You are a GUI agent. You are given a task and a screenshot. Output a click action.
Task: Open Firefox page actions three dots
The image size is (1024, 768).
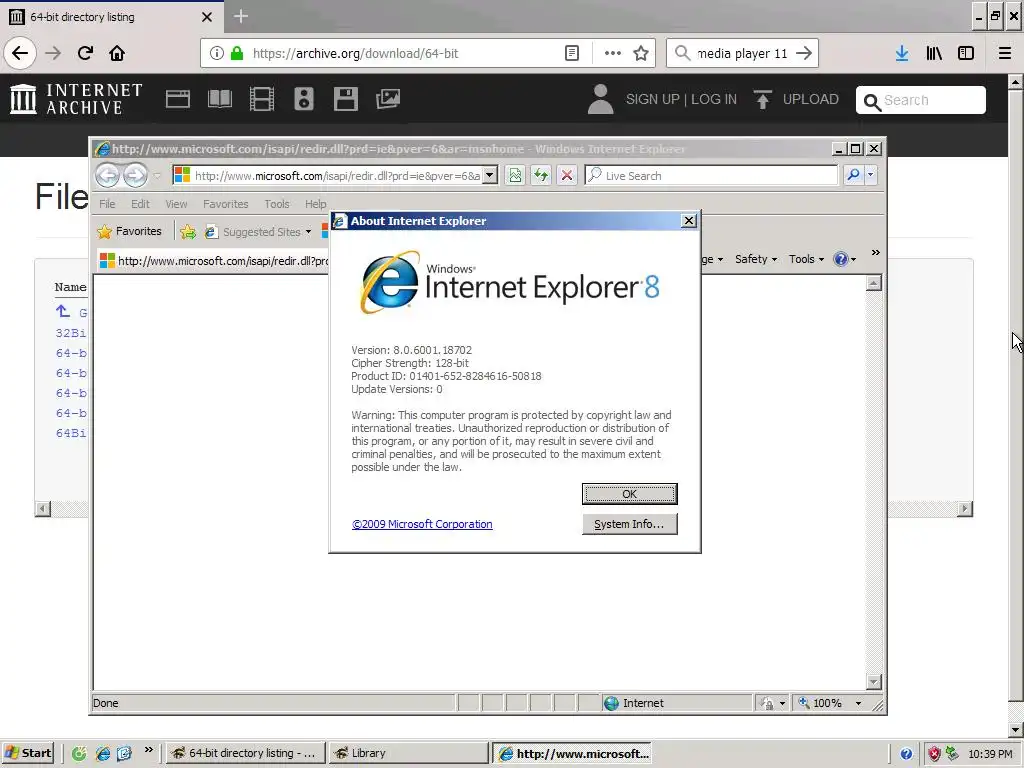point(612,53)
